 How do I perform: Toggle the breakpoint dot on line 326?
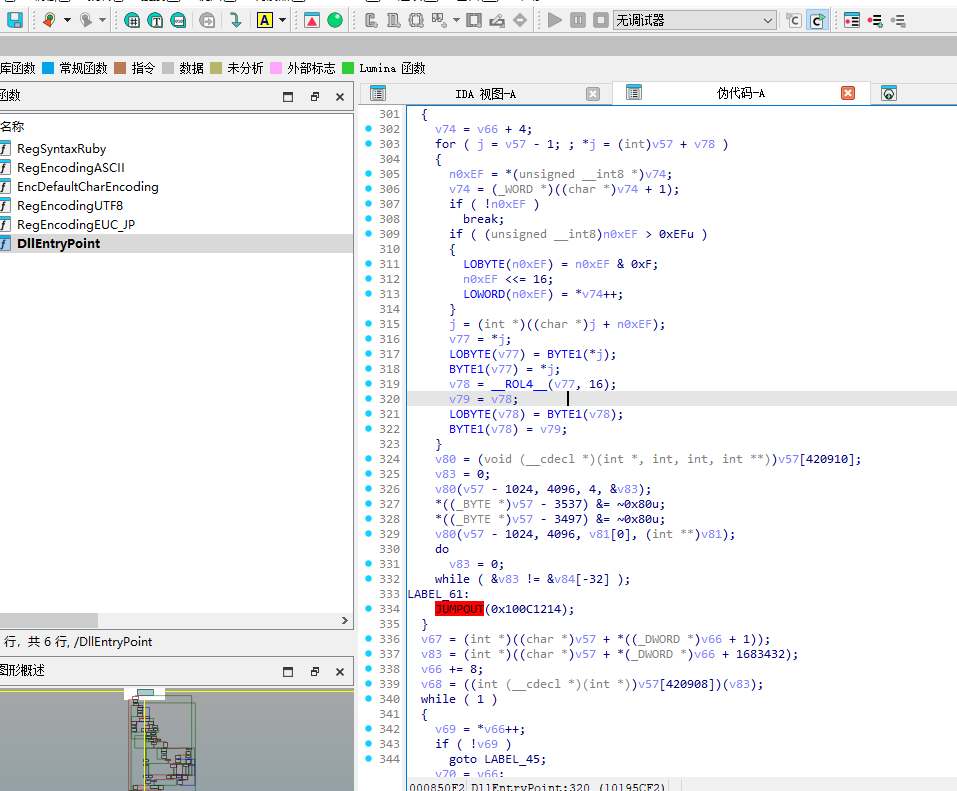[x=367, y=489]
